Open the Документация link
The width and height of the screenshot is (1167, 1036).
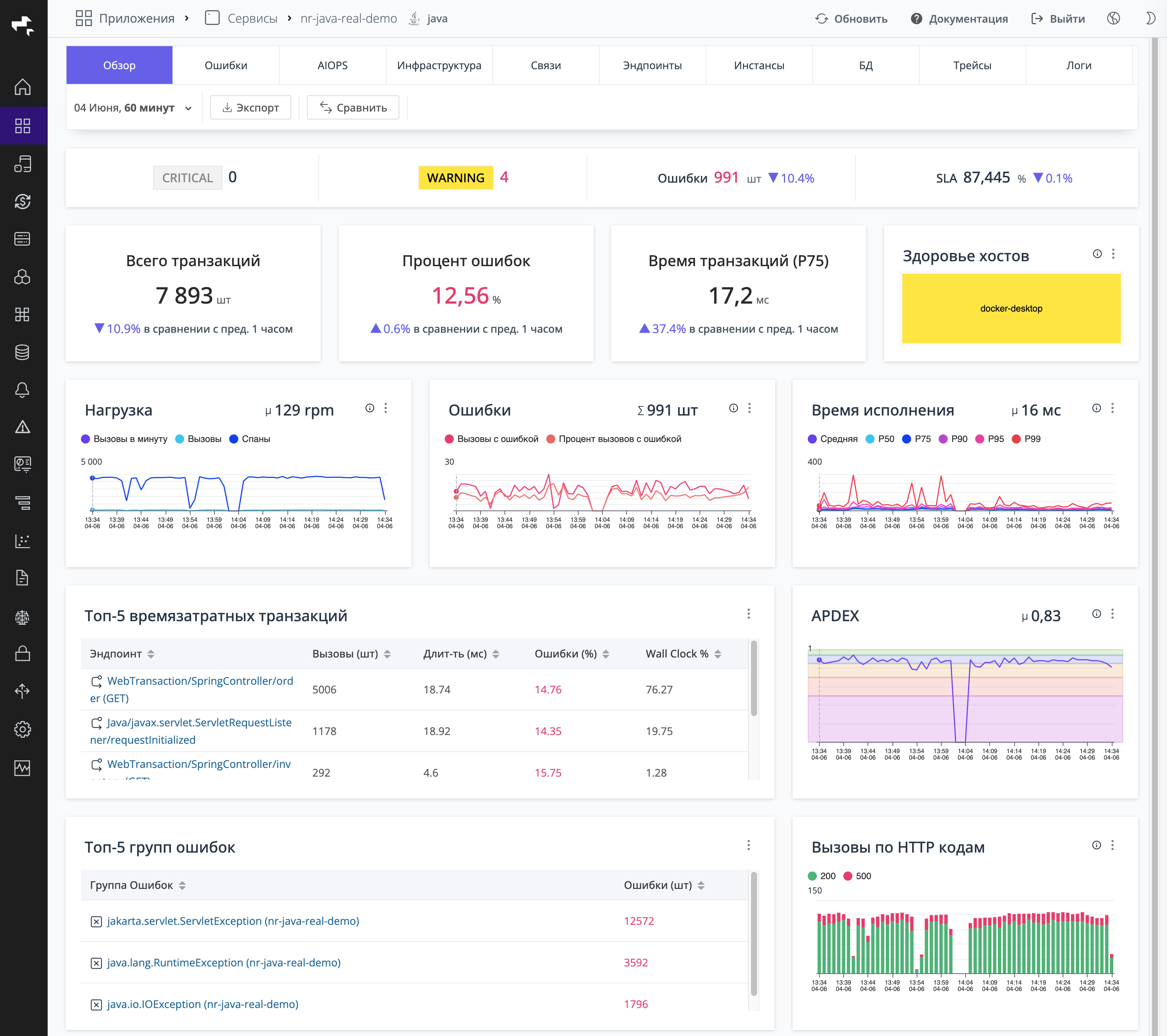click(x=959, y=18)
